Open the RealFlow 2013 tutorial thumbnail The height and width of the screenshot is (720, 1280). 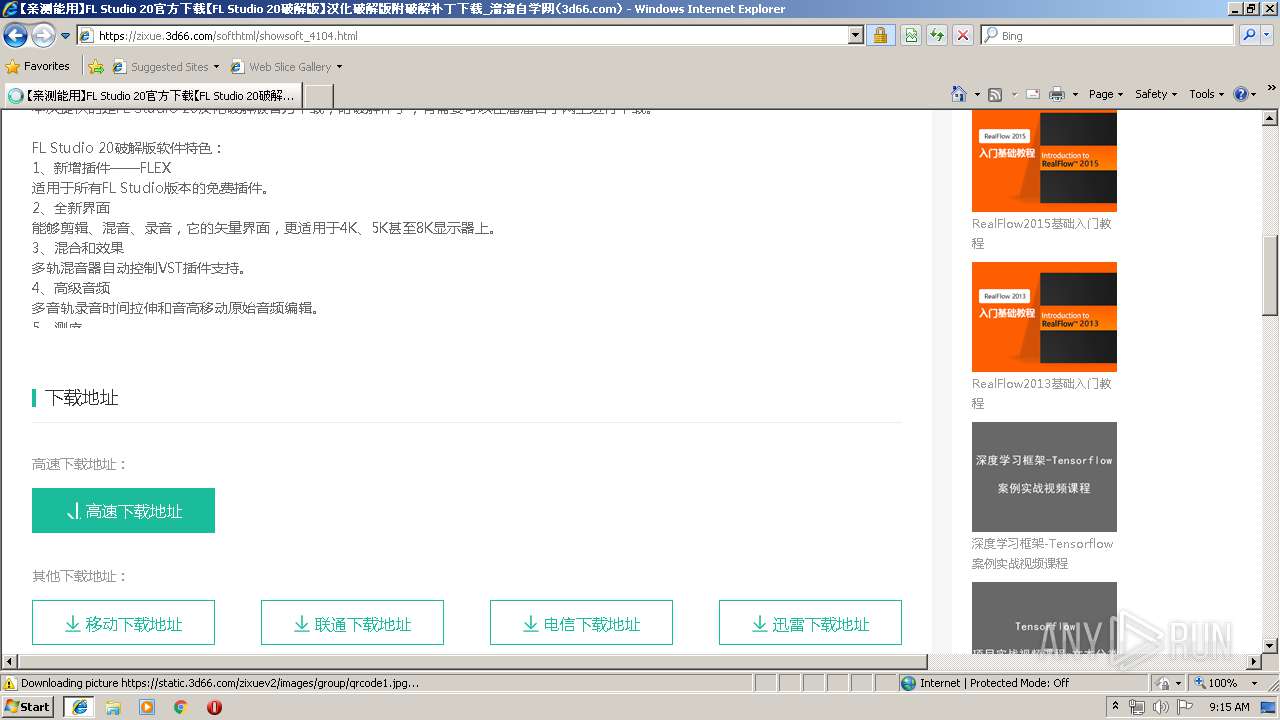pos(1044,317)
